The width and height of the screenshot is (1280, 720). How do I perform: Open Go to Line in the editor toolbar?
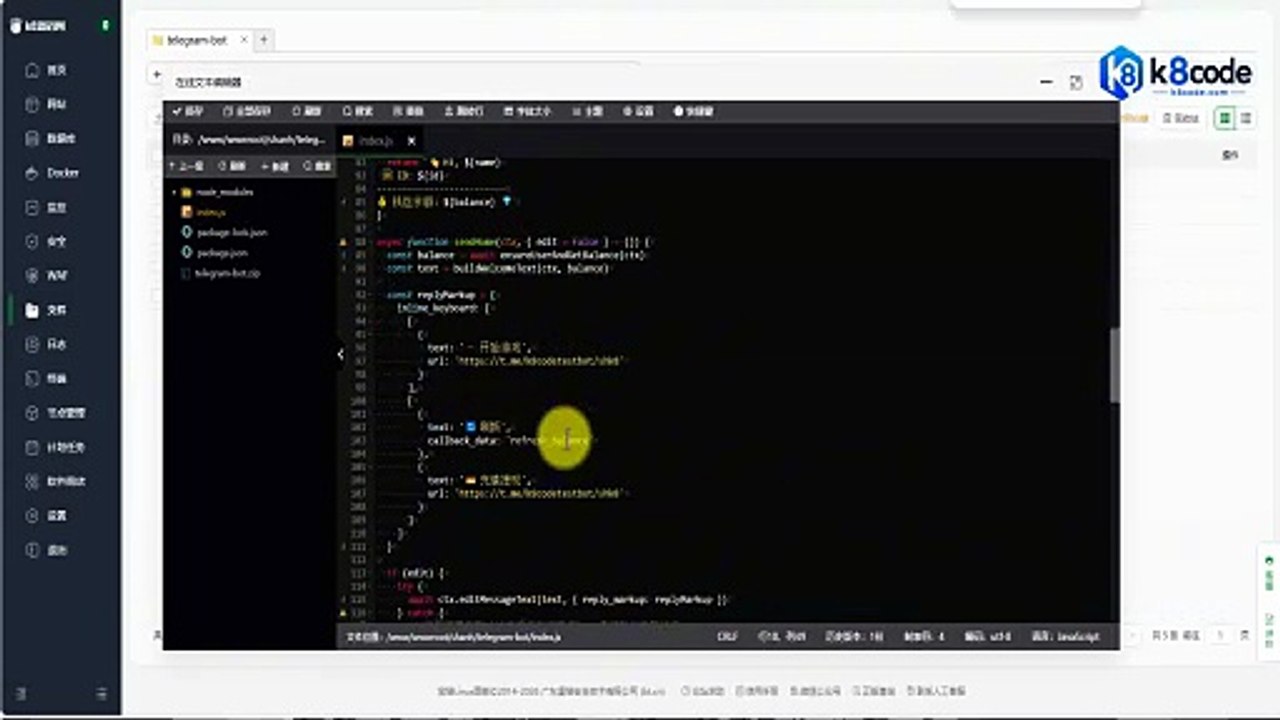coord(464,111)
